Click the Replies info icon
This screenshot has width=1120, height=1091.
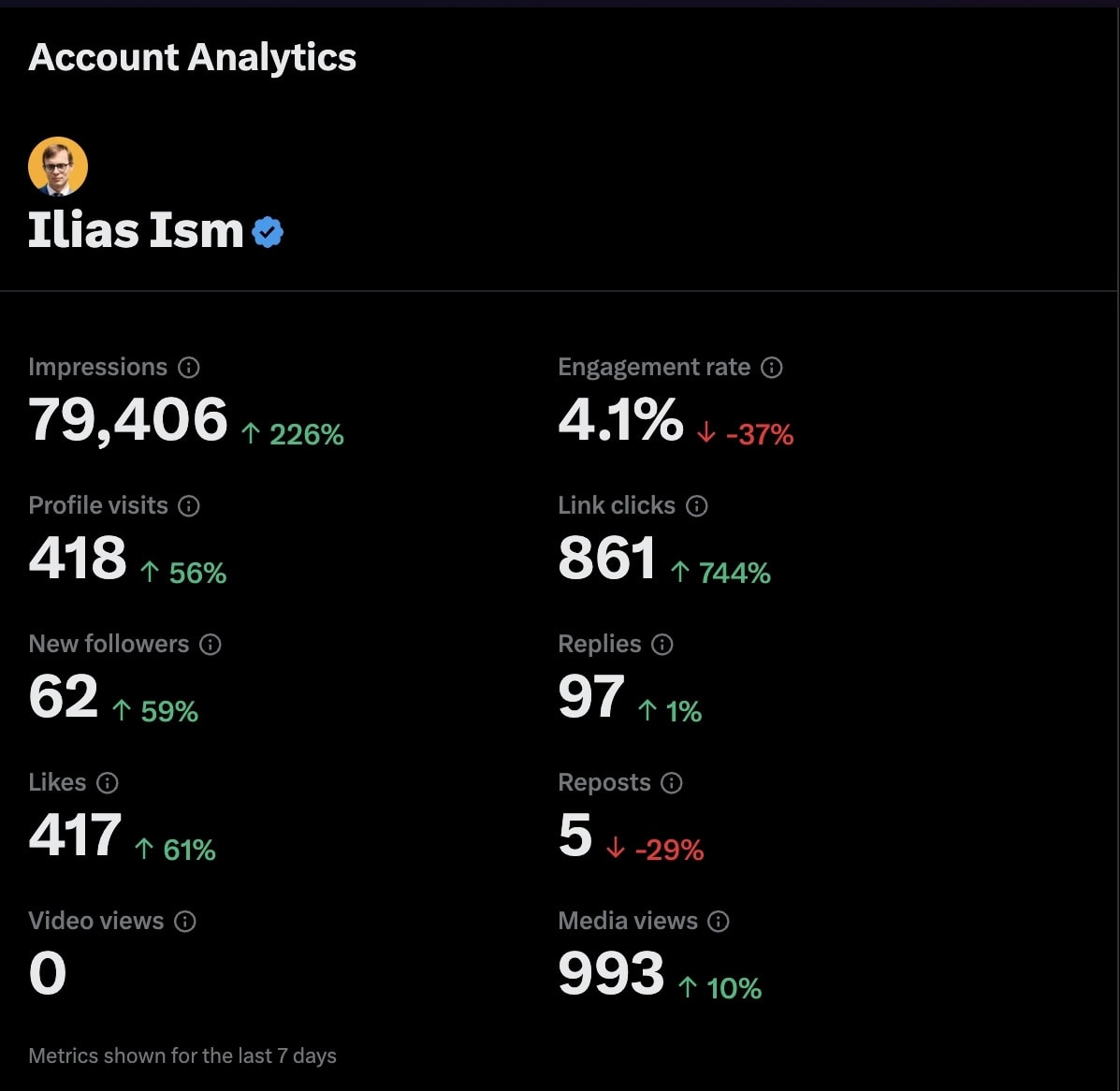tap(662, 645)
